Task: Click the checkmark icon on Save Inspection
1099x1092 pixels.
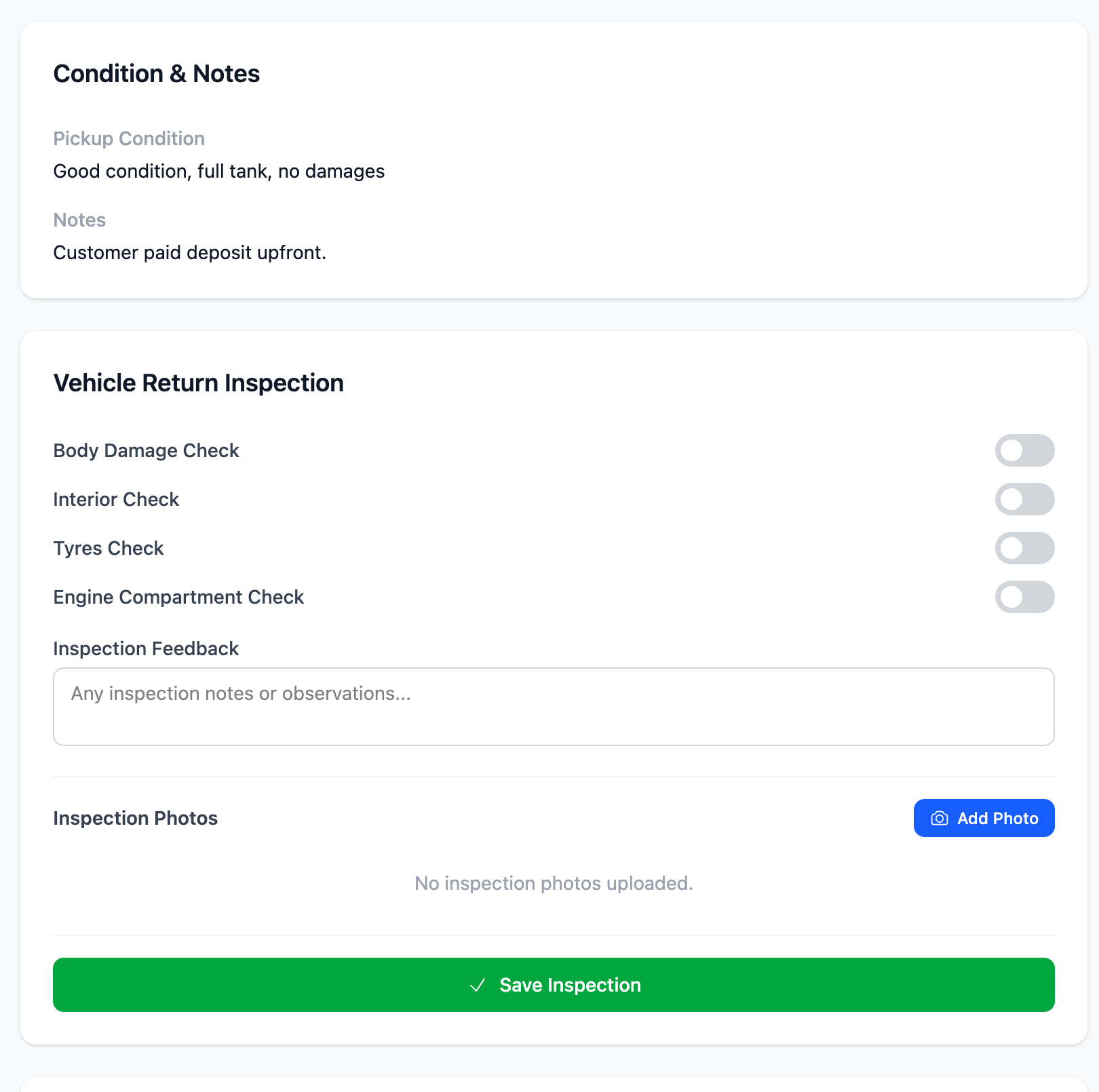Action: 478,985
